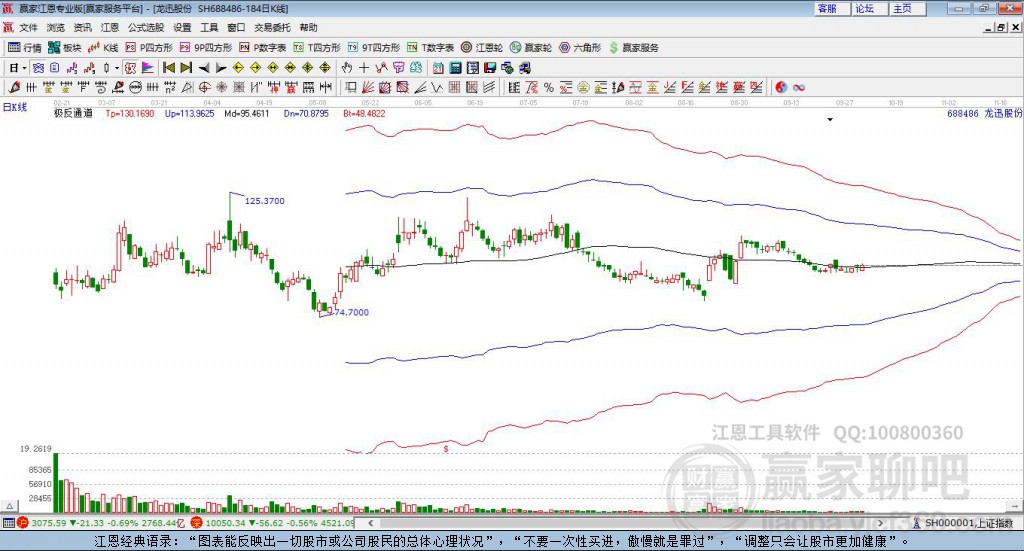Open the 浏览 menu
Screen dimensions: 1024x551
point(56,27)
